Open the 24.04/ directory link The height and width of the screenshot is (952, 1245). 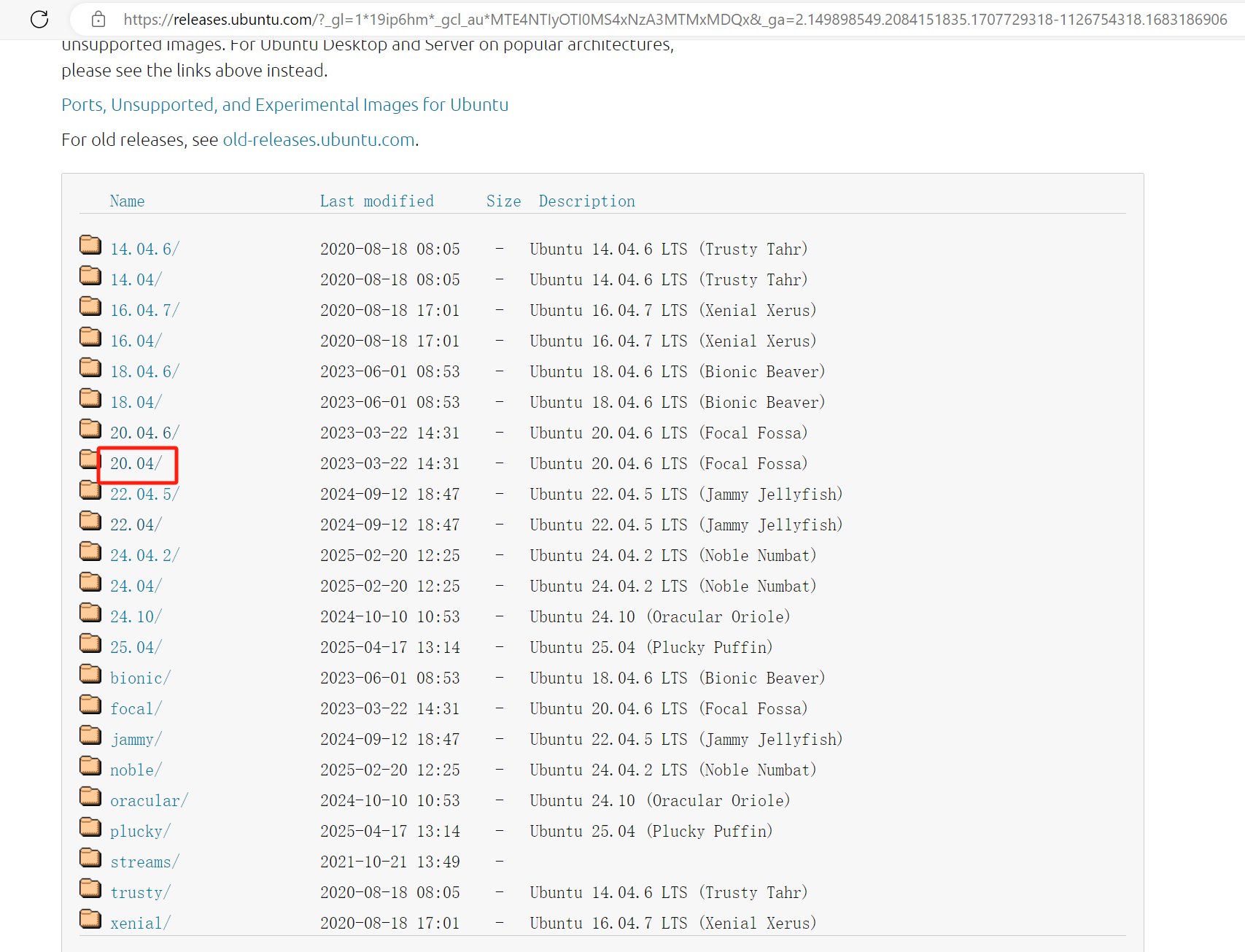(x=136, y=587)
